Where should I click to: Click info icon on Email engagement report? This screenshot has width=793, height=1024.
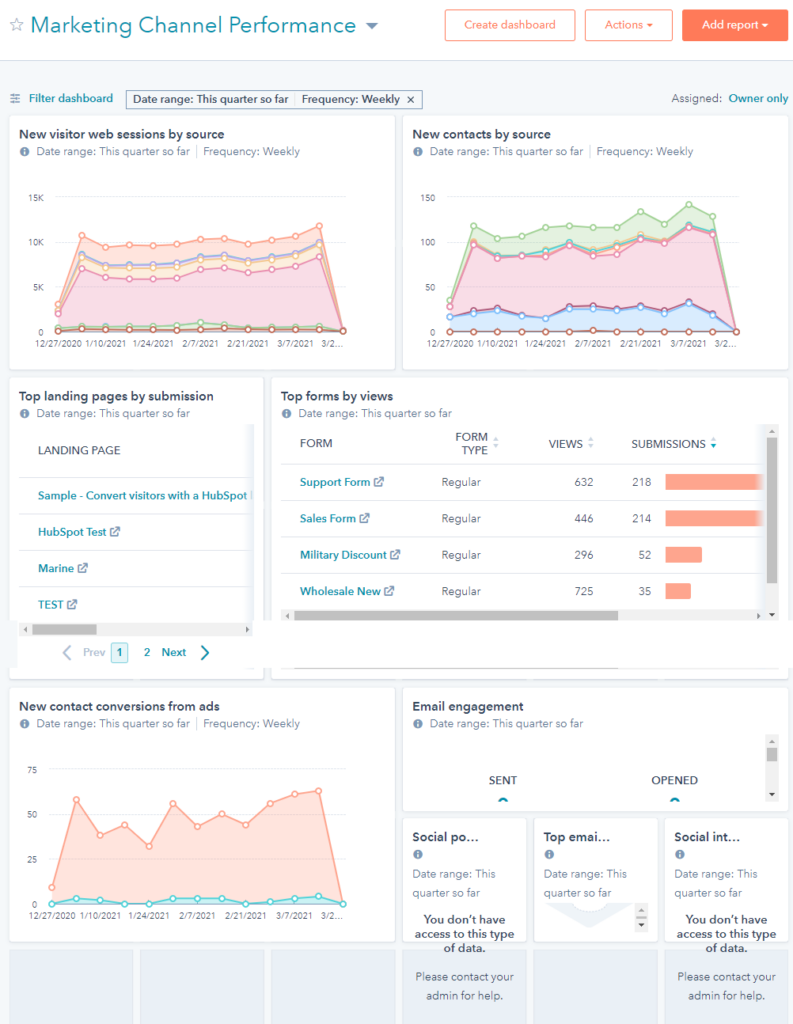(x=418, y=724)
